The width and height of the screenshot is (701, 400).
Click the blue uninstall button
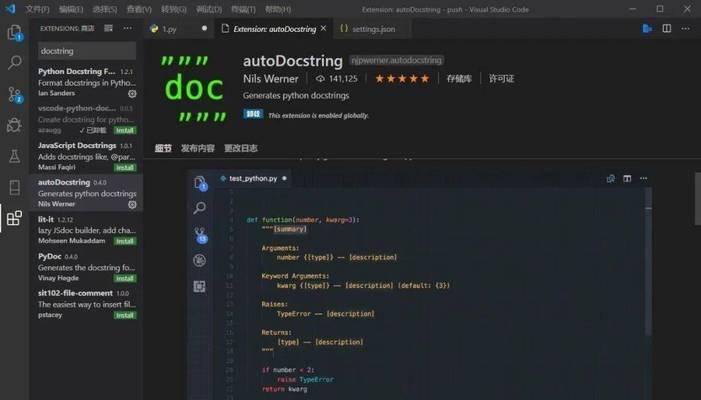[x=253, y=114]
